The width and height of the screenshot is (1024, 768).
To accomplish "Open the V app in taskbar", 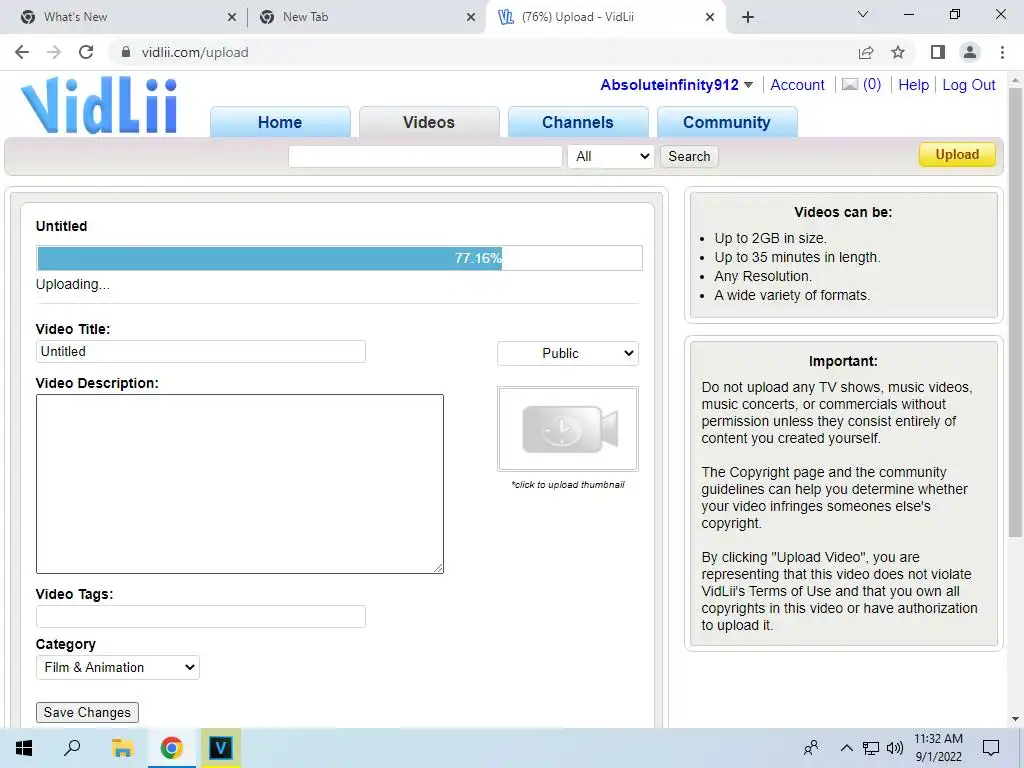I will pos(221,748).
